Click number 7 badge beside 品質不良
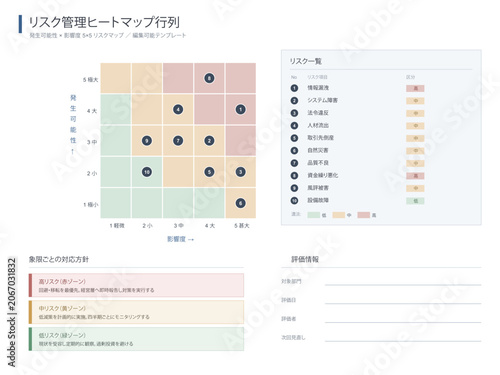Screen dimensions: 500x375 [x=294, y=163]
